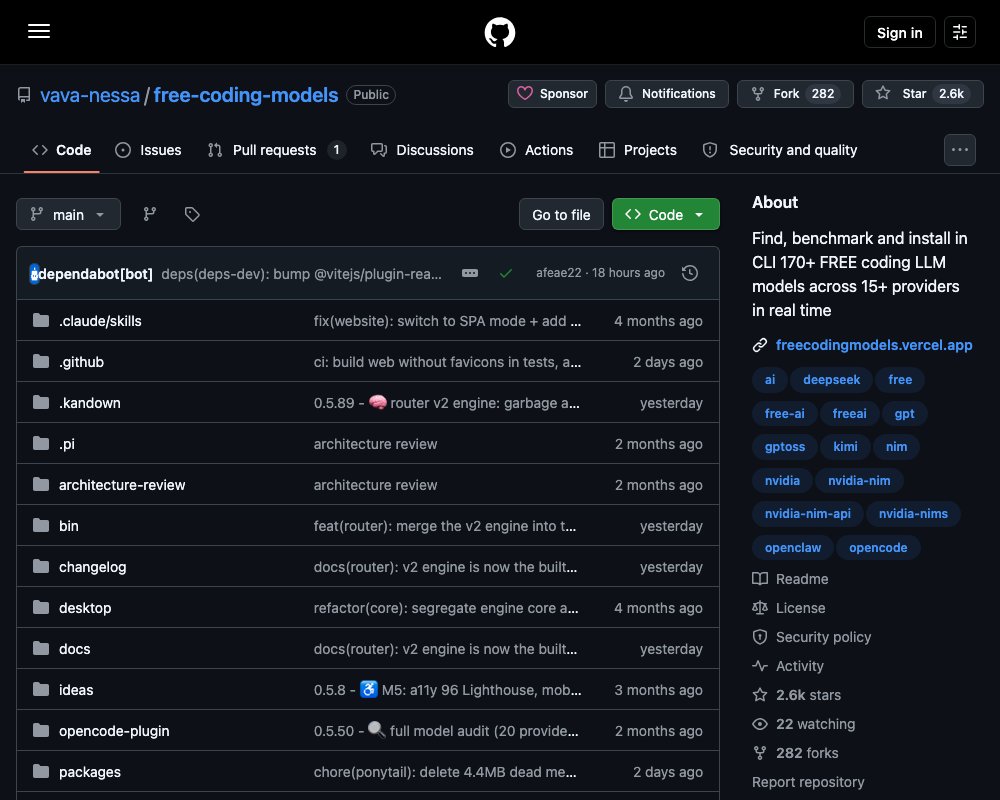Open the changelog folder
The width and height of the screenshot is (1000, 800).
[x=92, y=567]
